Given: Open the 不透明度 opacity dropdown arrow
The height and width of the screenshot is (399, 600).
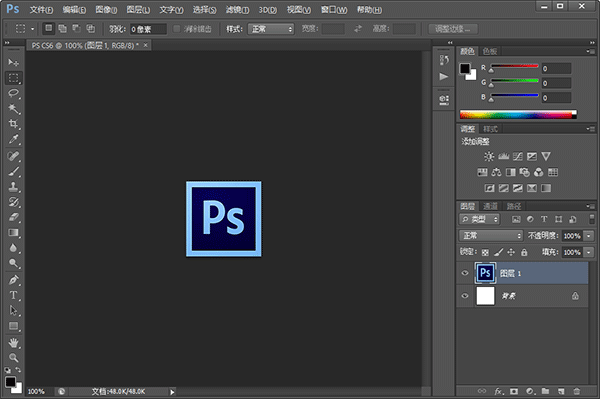Looking at the screenshot, I should [x=589, y=236].
